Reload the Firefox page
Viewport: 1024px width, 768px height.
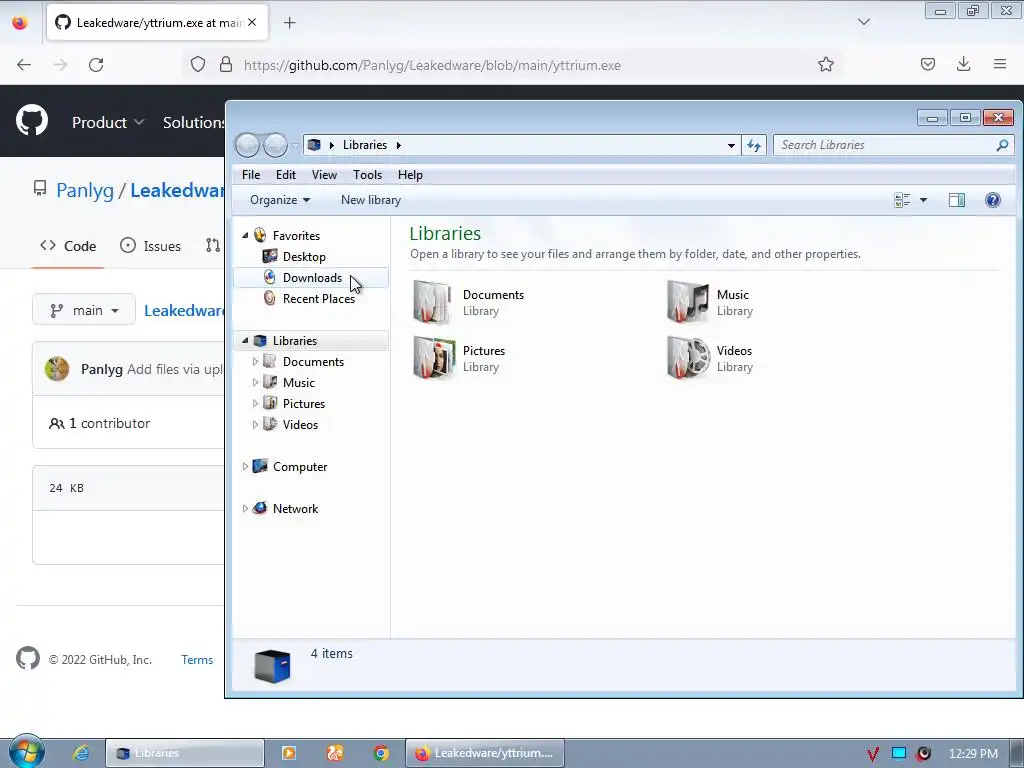click(96, 65)
